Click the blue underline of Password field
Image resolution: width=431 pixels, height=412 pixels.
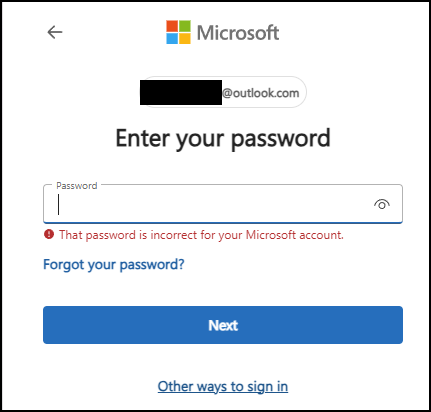[x=223, y=222]
